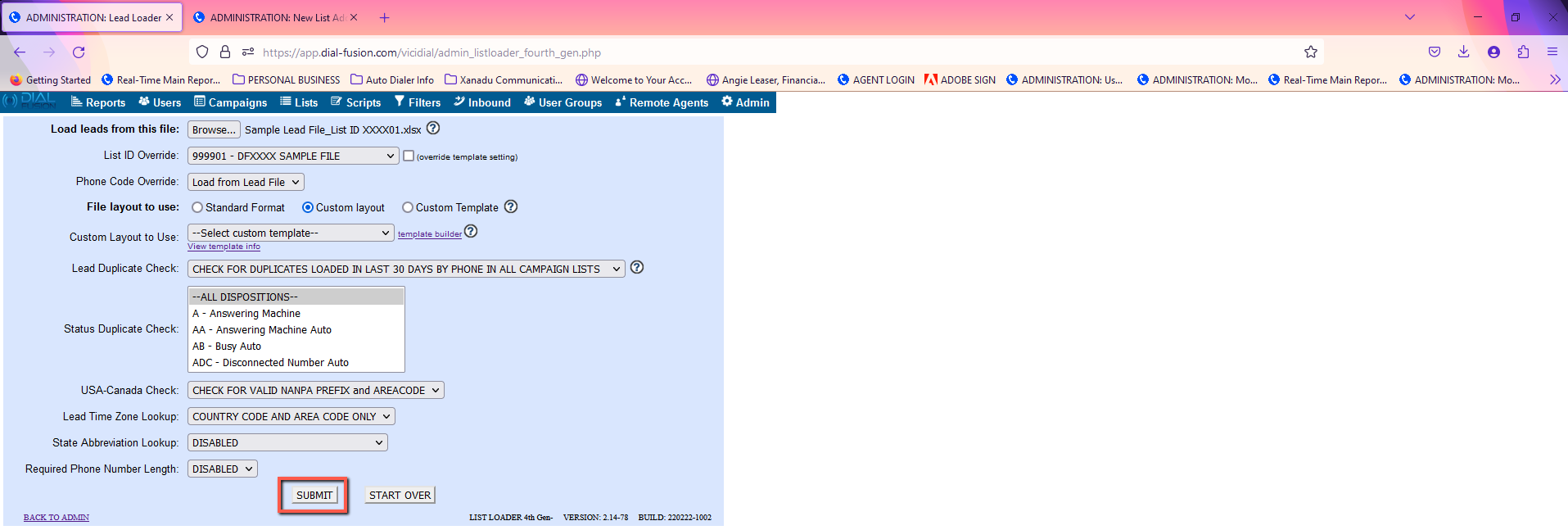Screen dimensions: 1568x530
Task: Select AB - Busy Auto status
Action: [296, 346]
